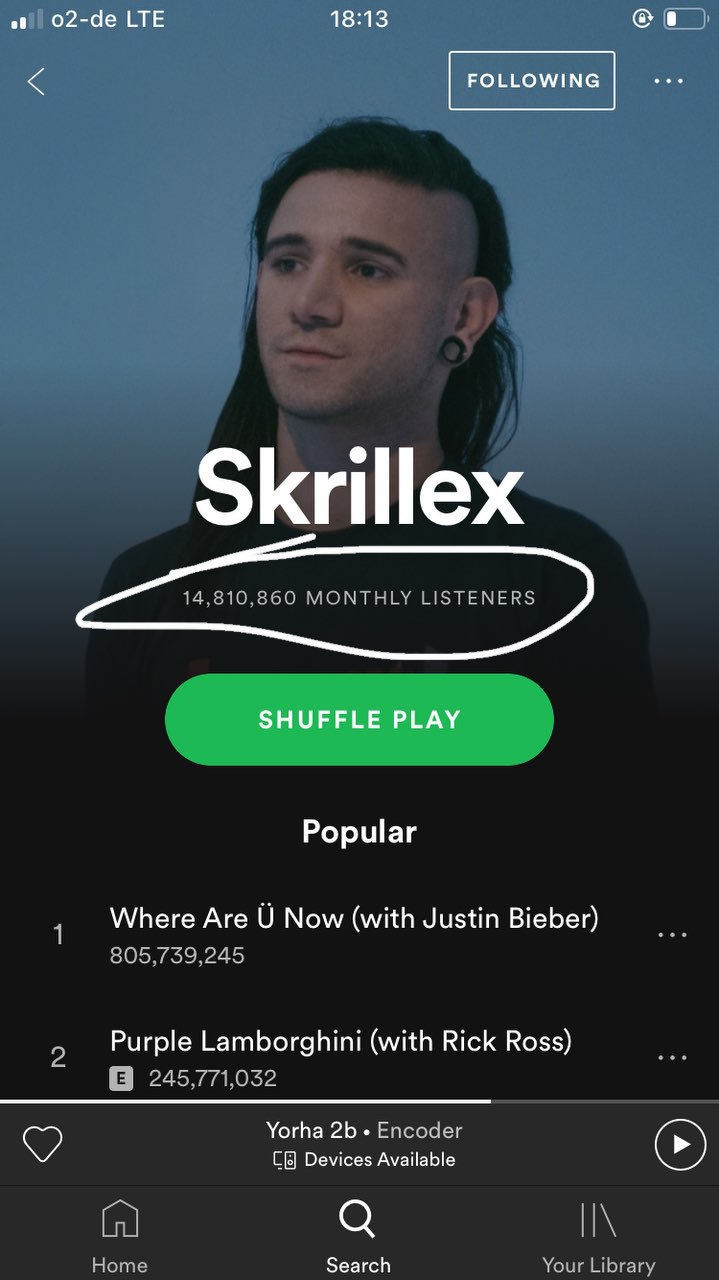719x1280 pixels.
Task: Open Devices Available speaker icon
Action: click(x=284, y=1160)
